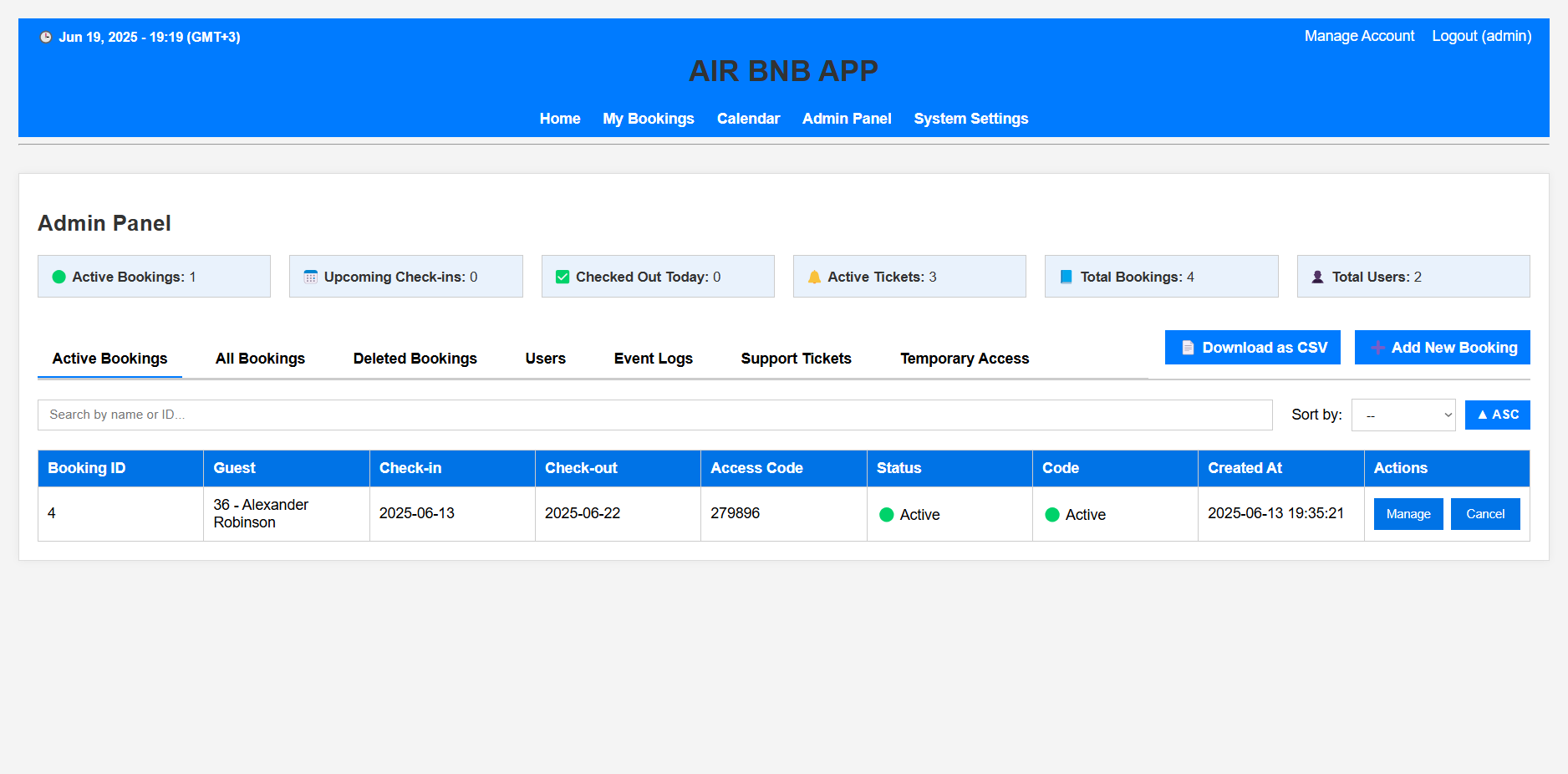
Task: Select the Temporary Access tab
Action: click(964, 359)
